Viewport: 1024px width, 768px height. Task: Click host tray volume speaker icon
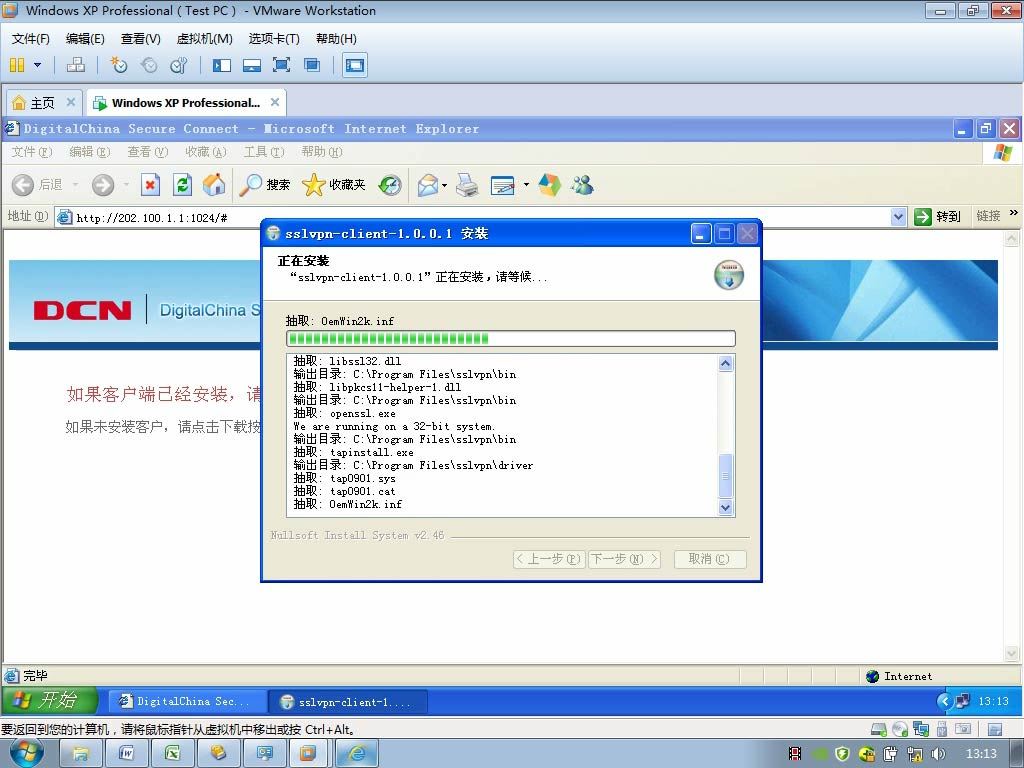pos(938,754)
